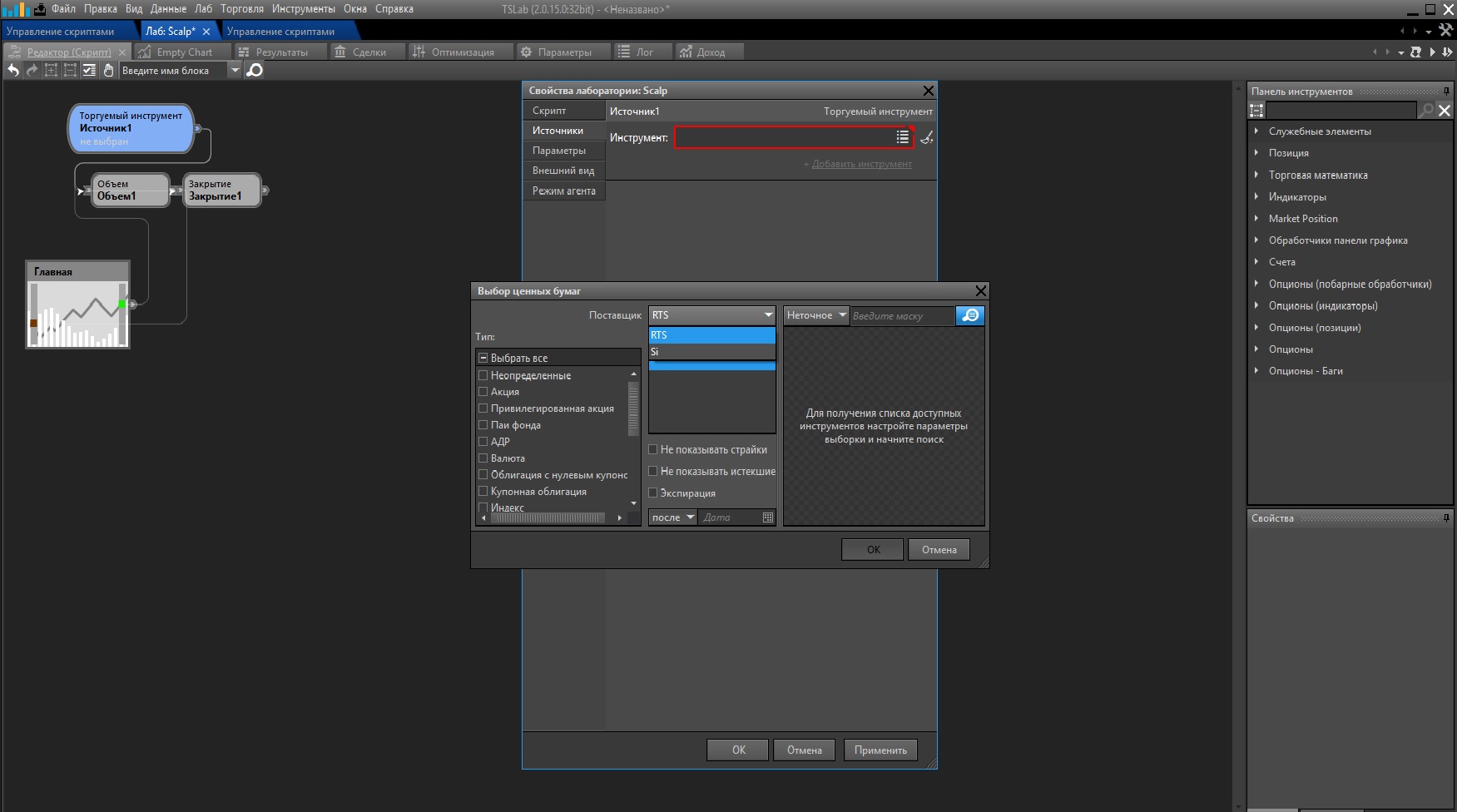This screenshot has height=812, width=1457.
Task: Open the calendar date picker icon
Action: (x=767, y=517)
